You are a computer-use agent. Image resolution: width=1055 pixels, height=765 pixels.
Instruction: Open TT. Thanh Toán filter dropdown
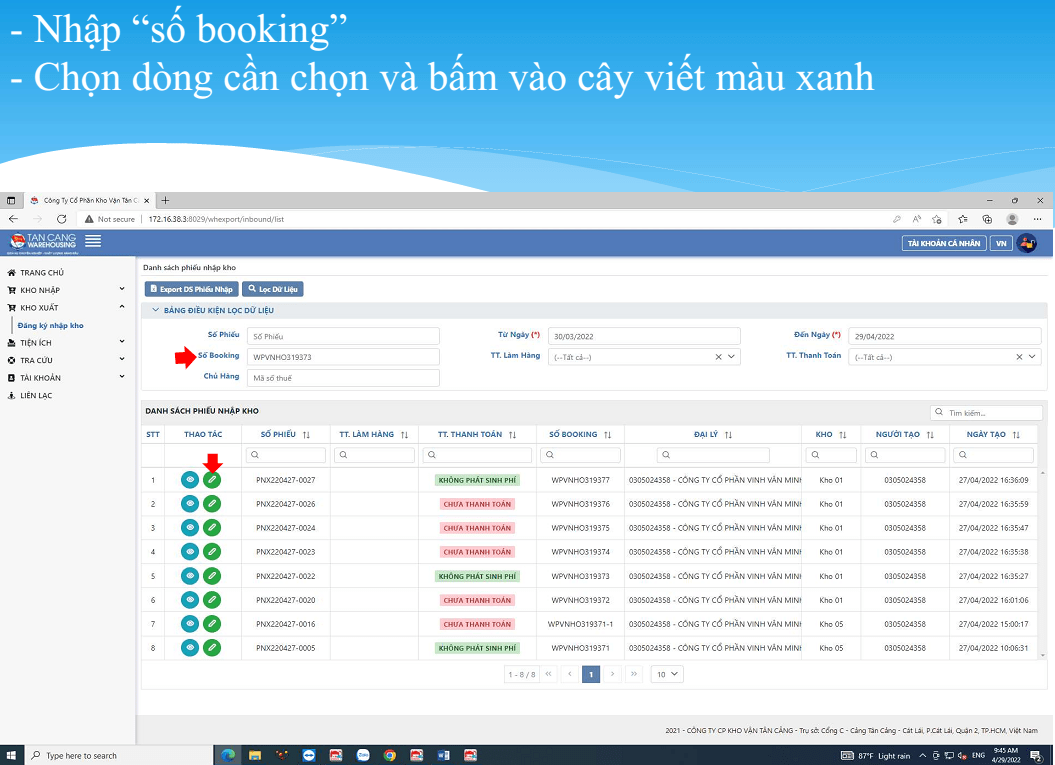(x=1032, y=357)
